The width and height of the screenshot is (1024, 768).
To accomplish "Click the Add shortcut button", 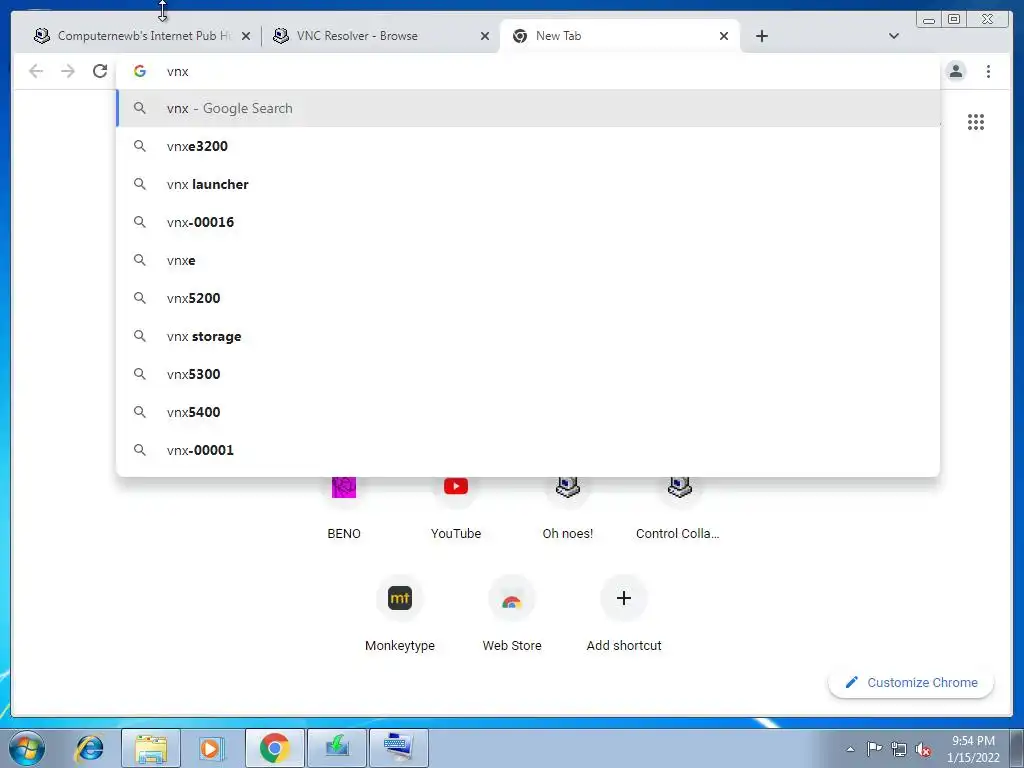I will (x=624, y=614).
